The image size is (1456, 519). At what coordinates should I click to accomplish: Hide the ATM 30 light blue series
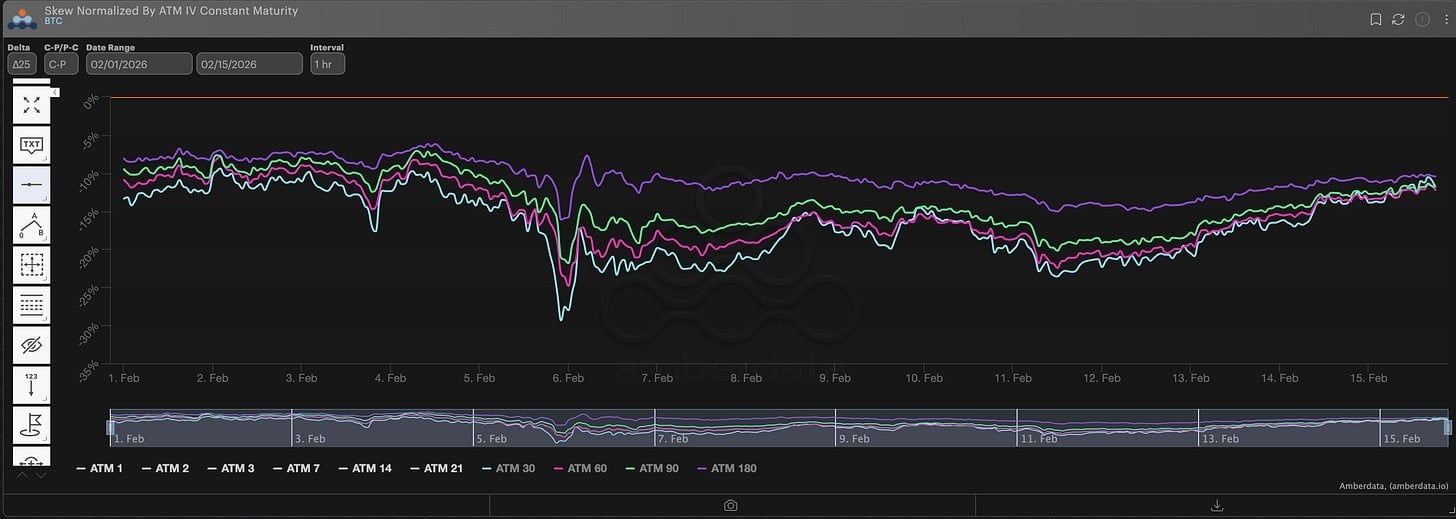click(x=508, y=468)
